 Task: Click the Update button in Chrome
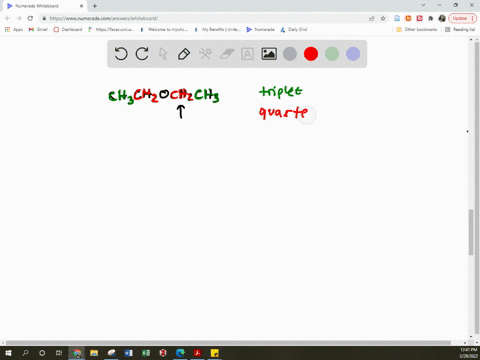click(463, 18)
